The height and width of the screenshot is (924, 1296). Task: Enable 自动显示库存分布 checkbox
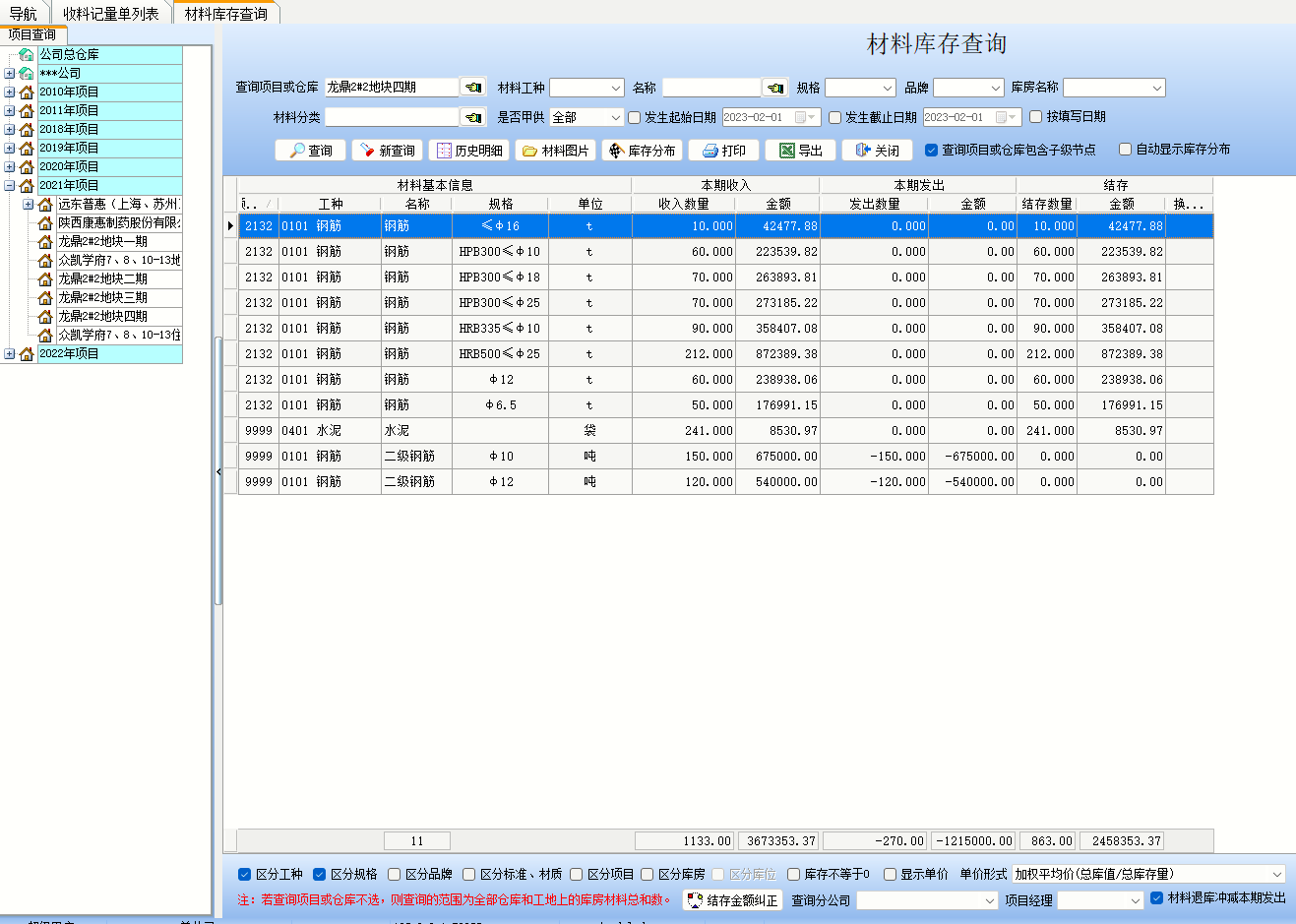tap(1126, 150)
